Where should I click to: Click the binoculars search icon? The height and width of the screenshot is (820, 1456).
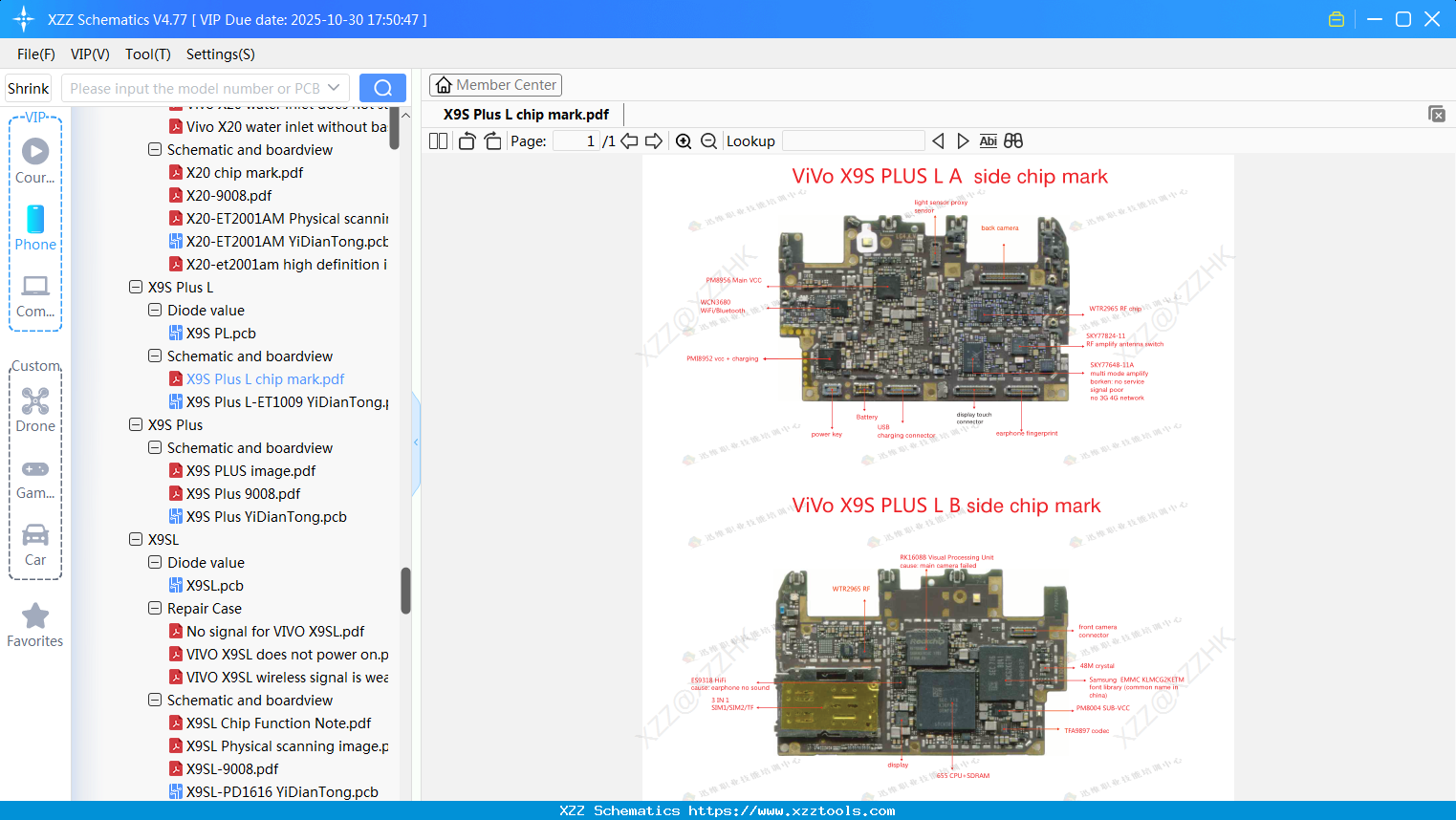pyautogui.click(x=1013, y=141)
